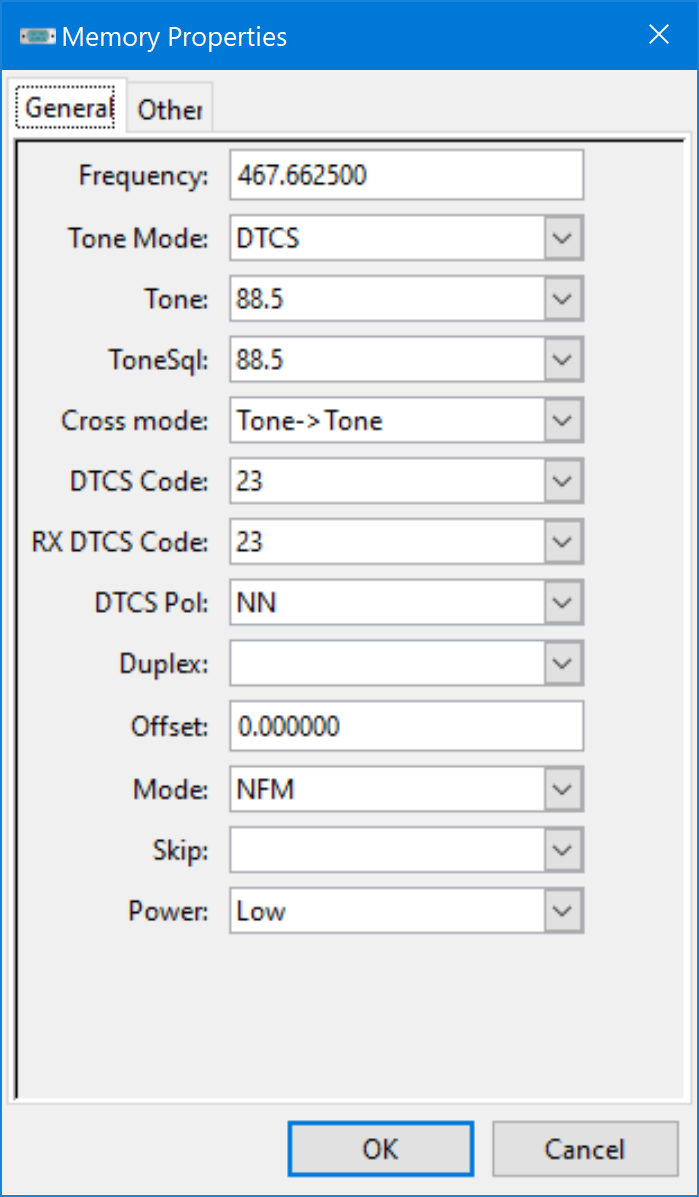Open the Tone Mode dropdown
The height and width of the screenshot is (1197, 699).
[x=564, y=238]
